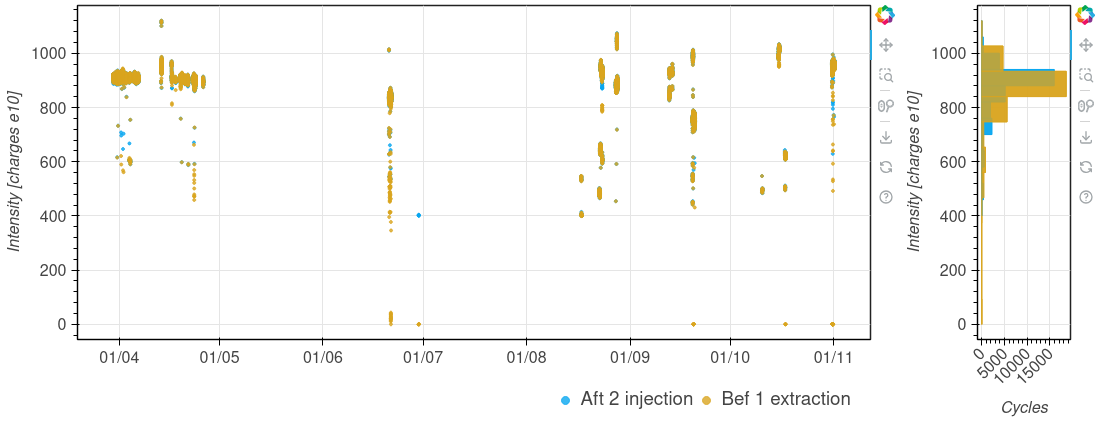Click the Bokeh logo on the histogram toolbar

point(1085,15)
